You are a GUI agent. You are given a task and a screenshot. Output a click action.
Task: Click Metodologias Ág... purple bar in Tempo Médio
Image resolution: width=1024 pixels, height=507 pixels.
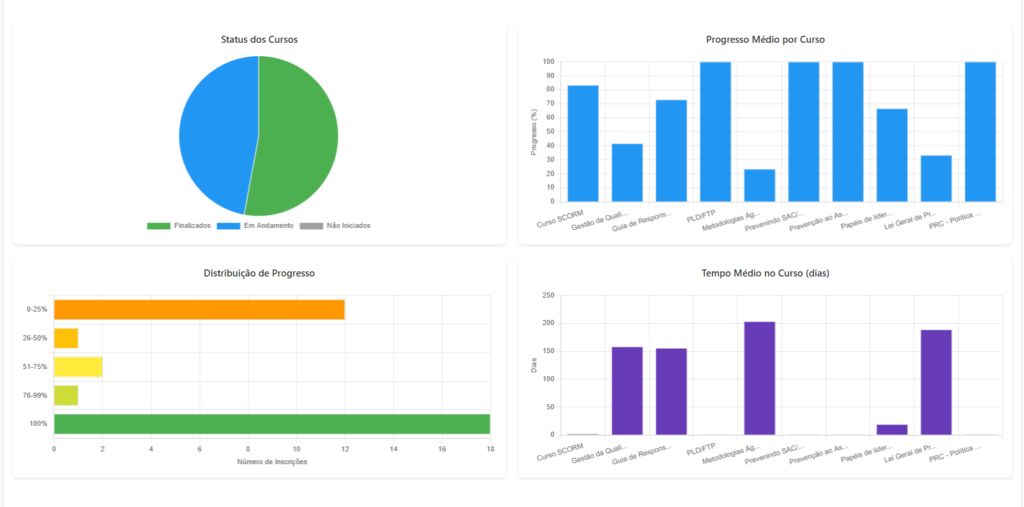(759, 378)
